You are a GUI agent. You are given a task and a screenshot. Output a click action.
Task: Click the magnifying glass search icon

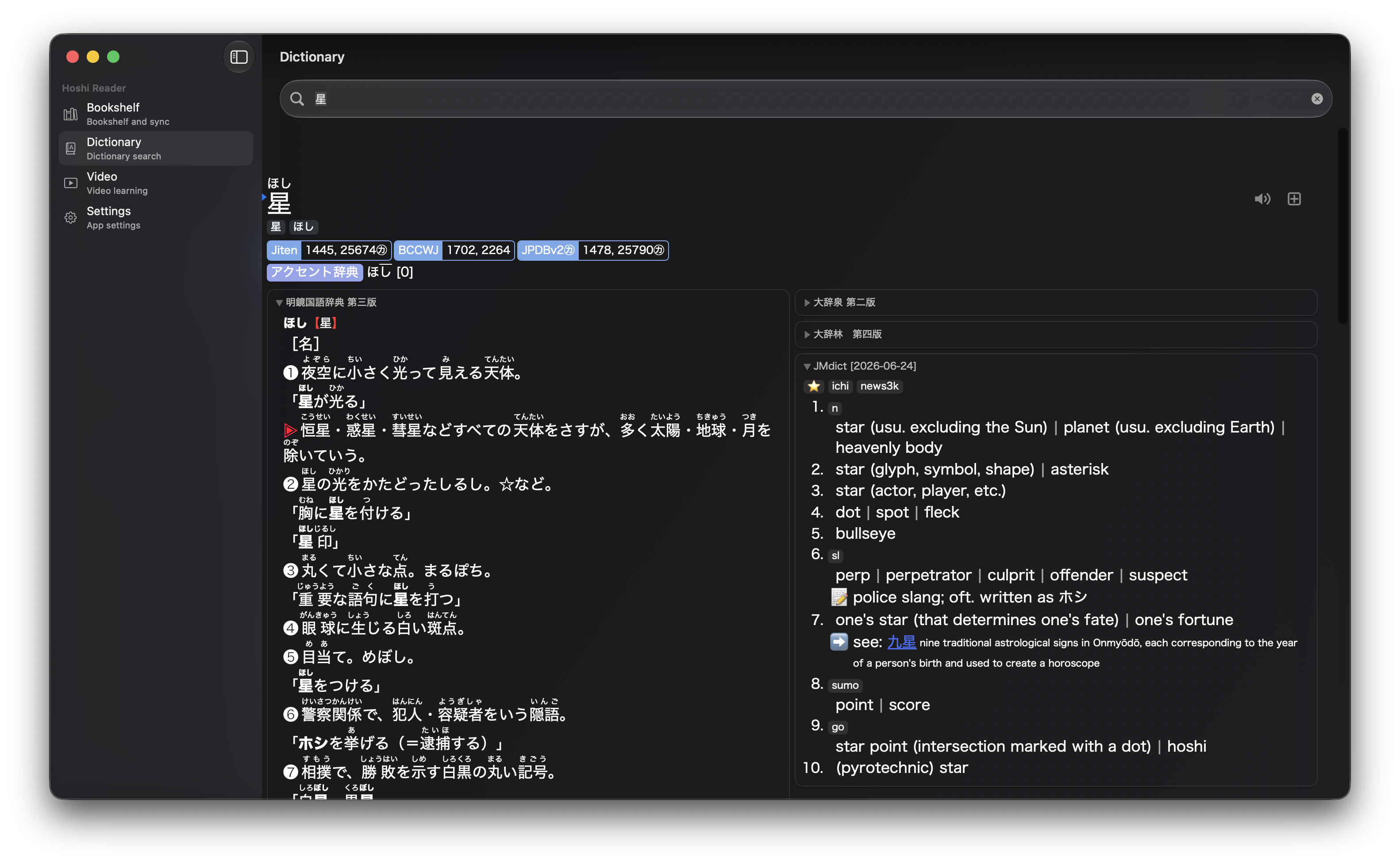(297, 99)
